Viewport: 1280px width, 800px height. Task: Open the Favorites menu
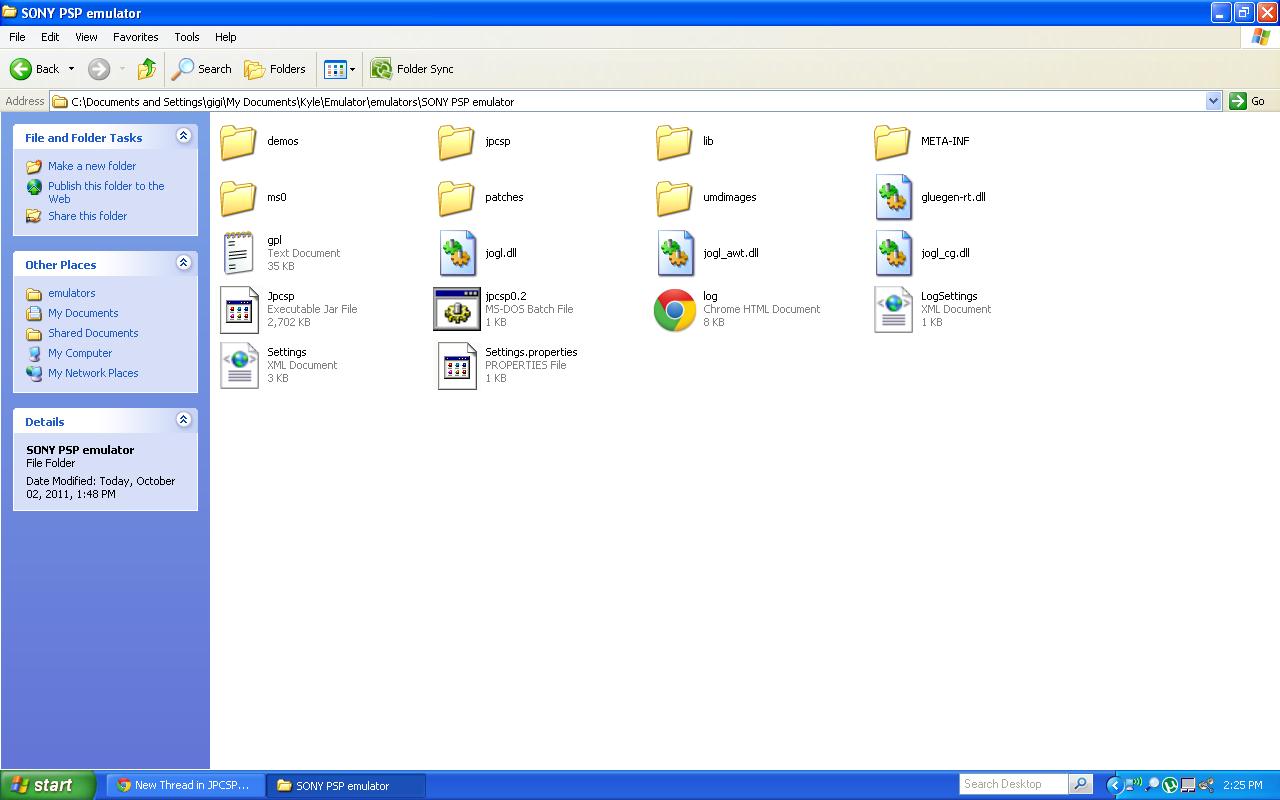(x=135, y=37)
